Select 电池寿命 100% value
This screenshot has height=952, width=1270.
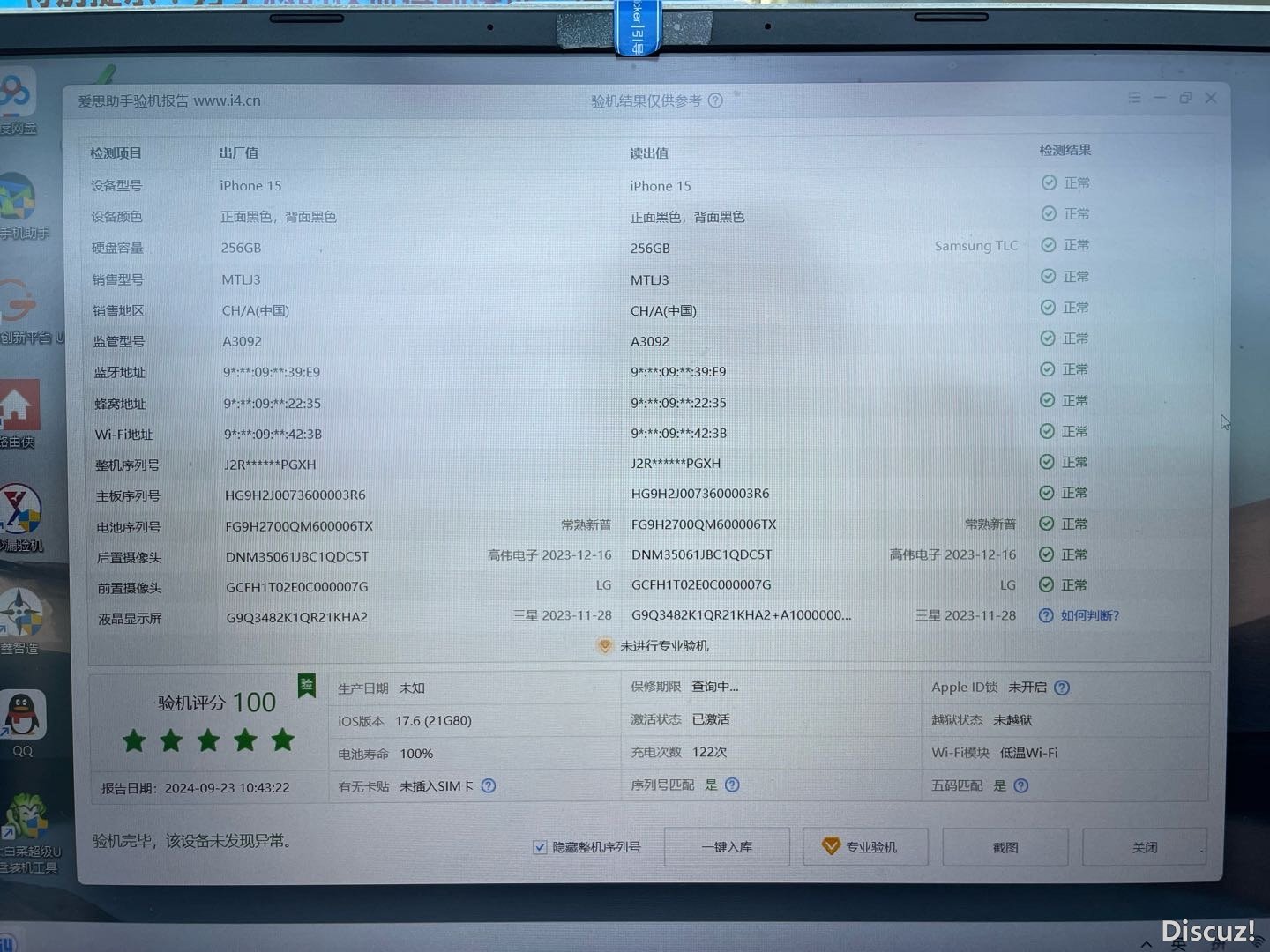tap(416, 754)
